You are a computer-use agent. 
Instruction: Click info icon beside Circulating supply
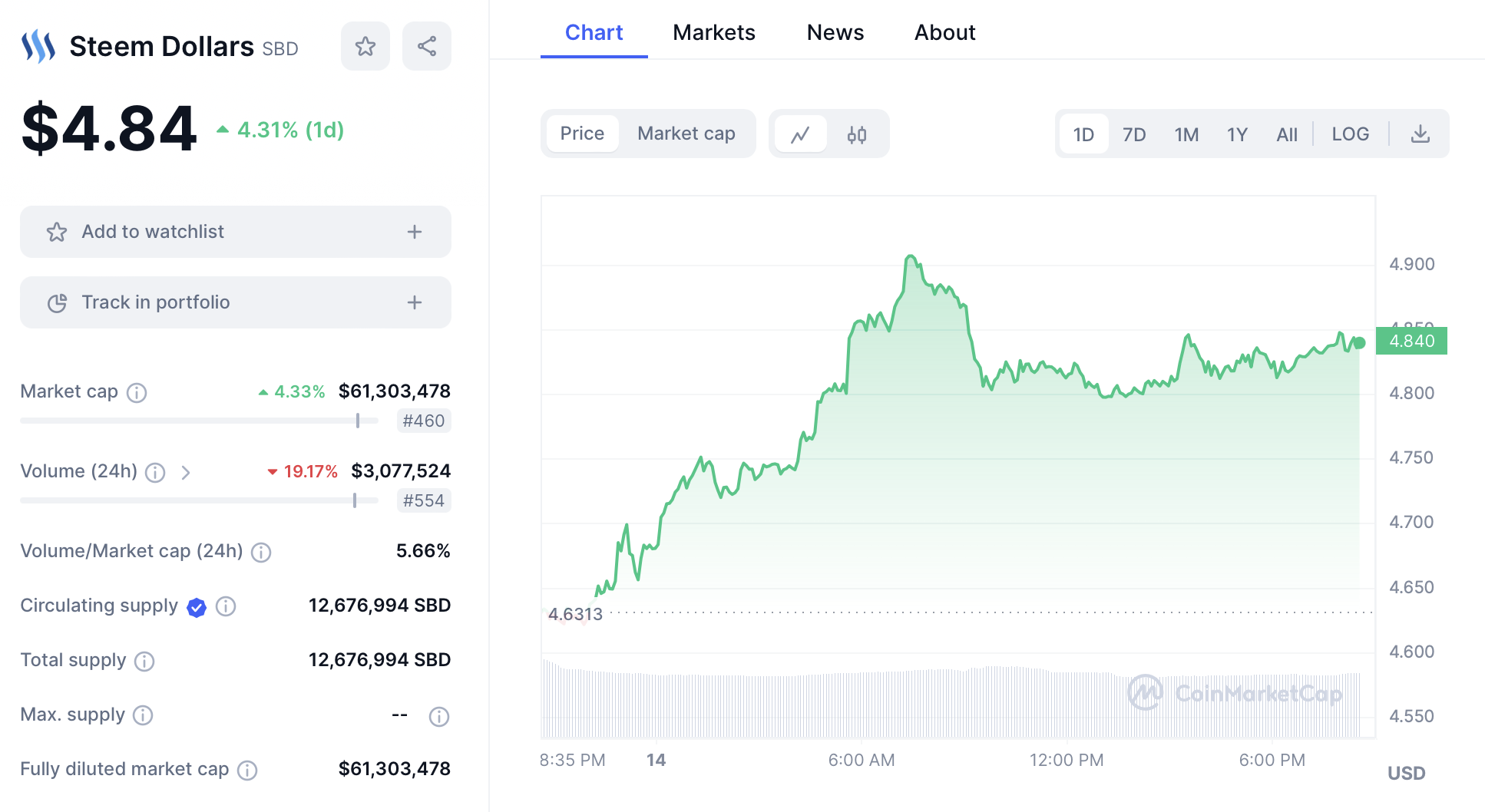coord(226,606)
